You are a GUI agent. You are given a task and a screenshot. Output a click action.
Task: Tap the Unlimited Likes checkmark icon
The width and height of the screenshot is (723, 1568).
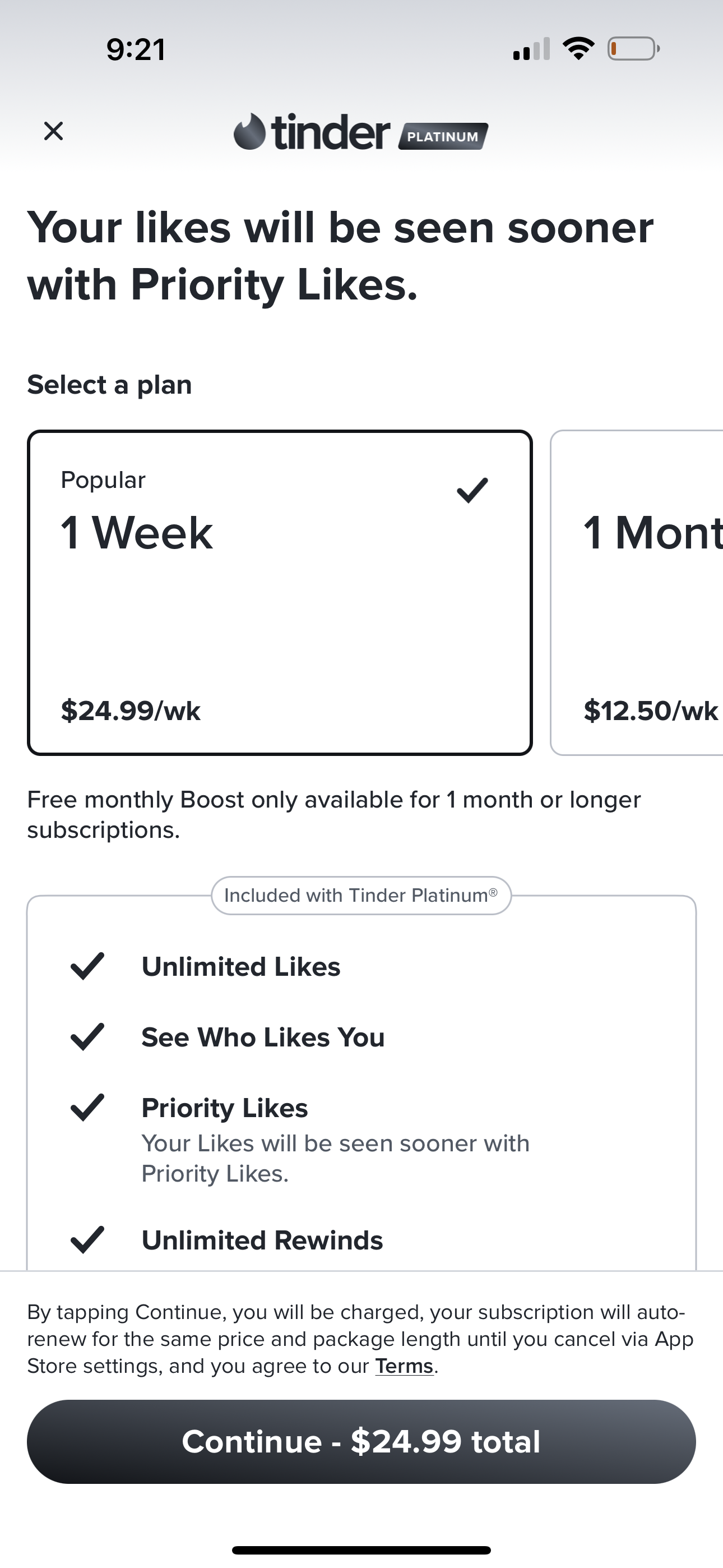point(87,966)
